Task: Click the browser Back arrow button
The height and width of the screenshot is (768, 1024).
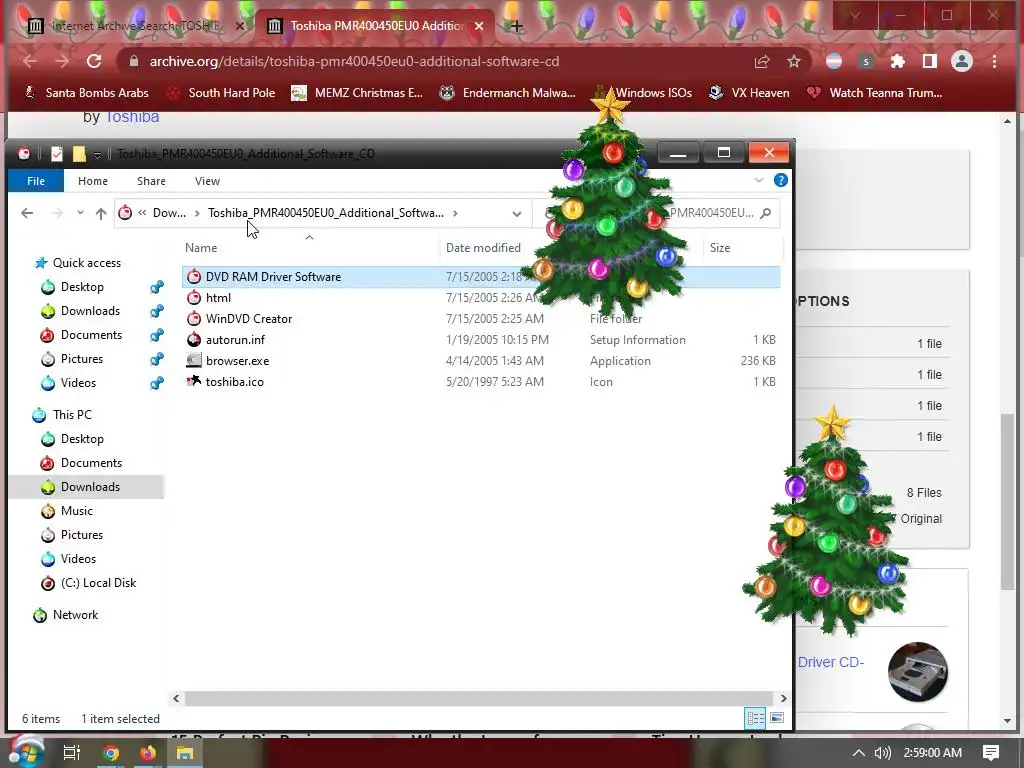Action: tap(30, 61)
